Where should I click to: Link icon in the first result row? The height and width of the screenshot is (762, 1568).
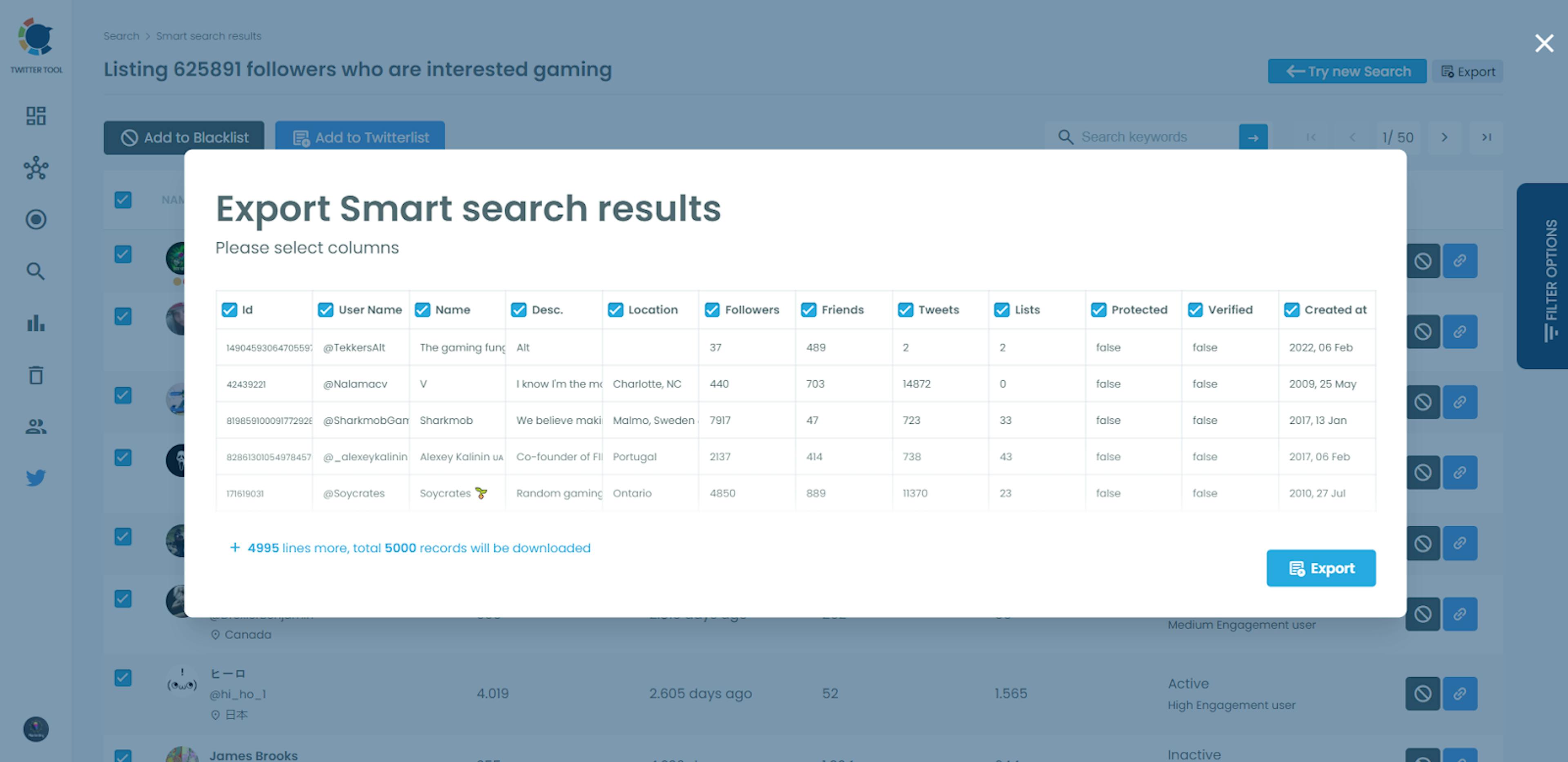(1460, 261)
